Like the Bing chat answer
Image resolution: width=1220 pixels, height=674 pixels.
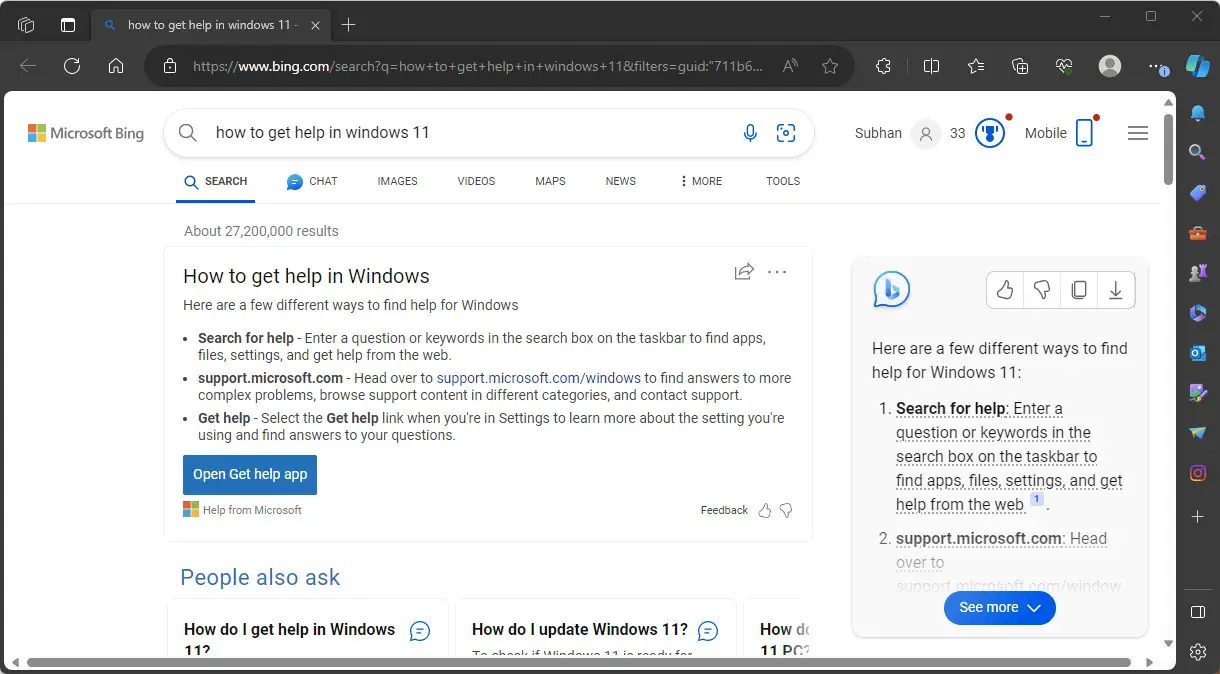point(1005,290)
